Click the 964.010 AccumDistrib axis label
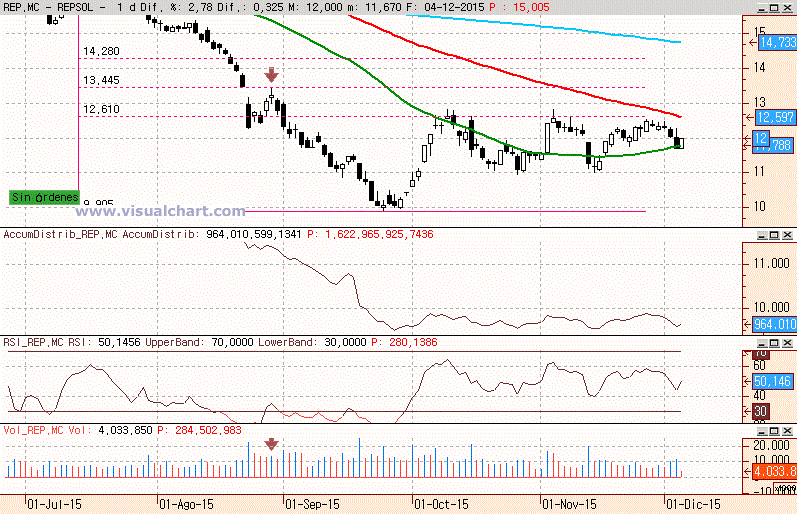This screenshot has height=514, width=797. pyautogui.click(x=774, y=324)
